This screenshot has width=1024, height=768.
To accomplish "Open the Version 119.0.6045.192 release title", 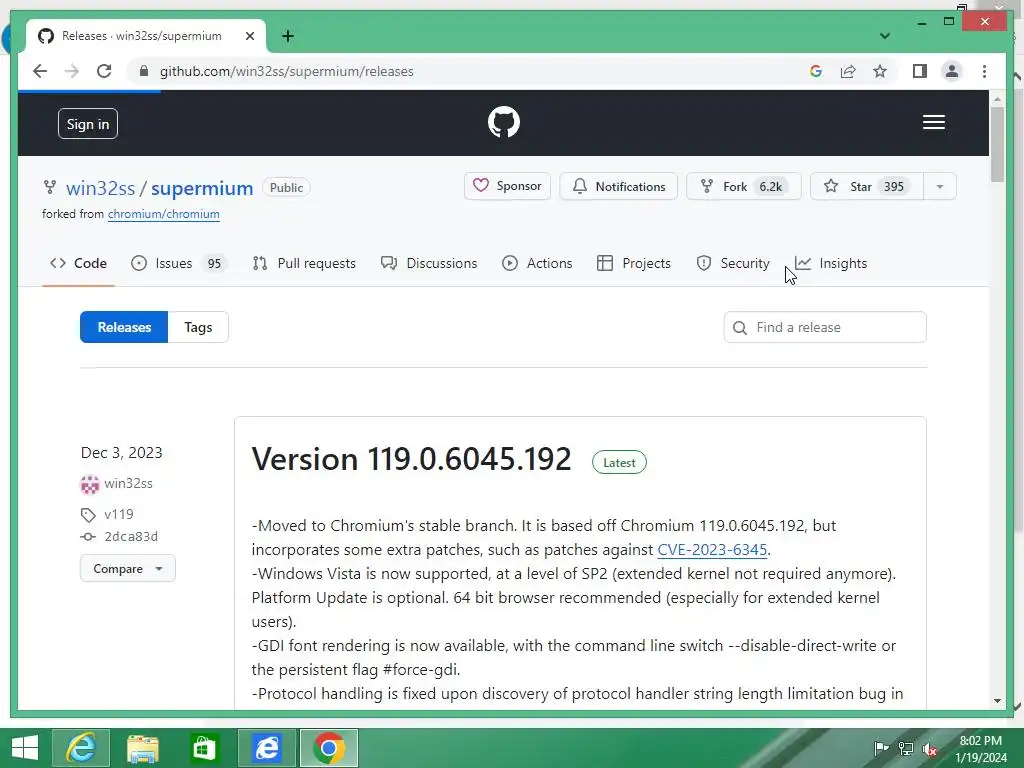I will (x=411, y=458).
